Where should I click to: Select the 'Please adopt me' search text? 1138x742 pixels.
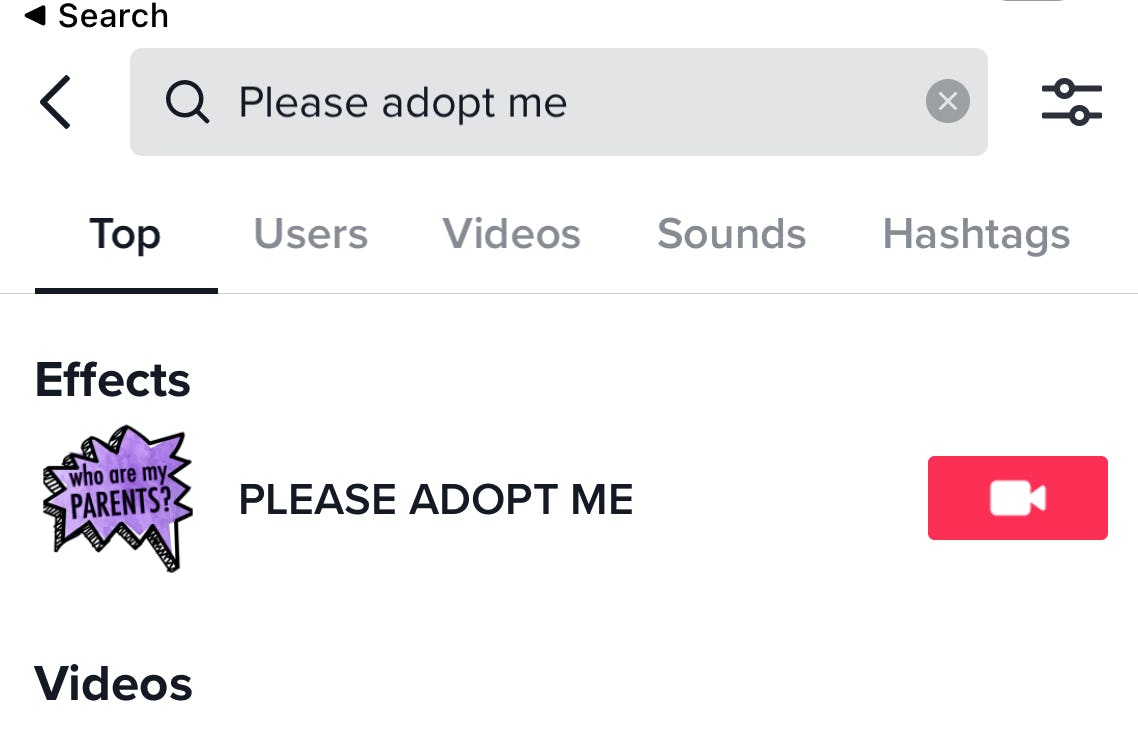tap(402, 101)
